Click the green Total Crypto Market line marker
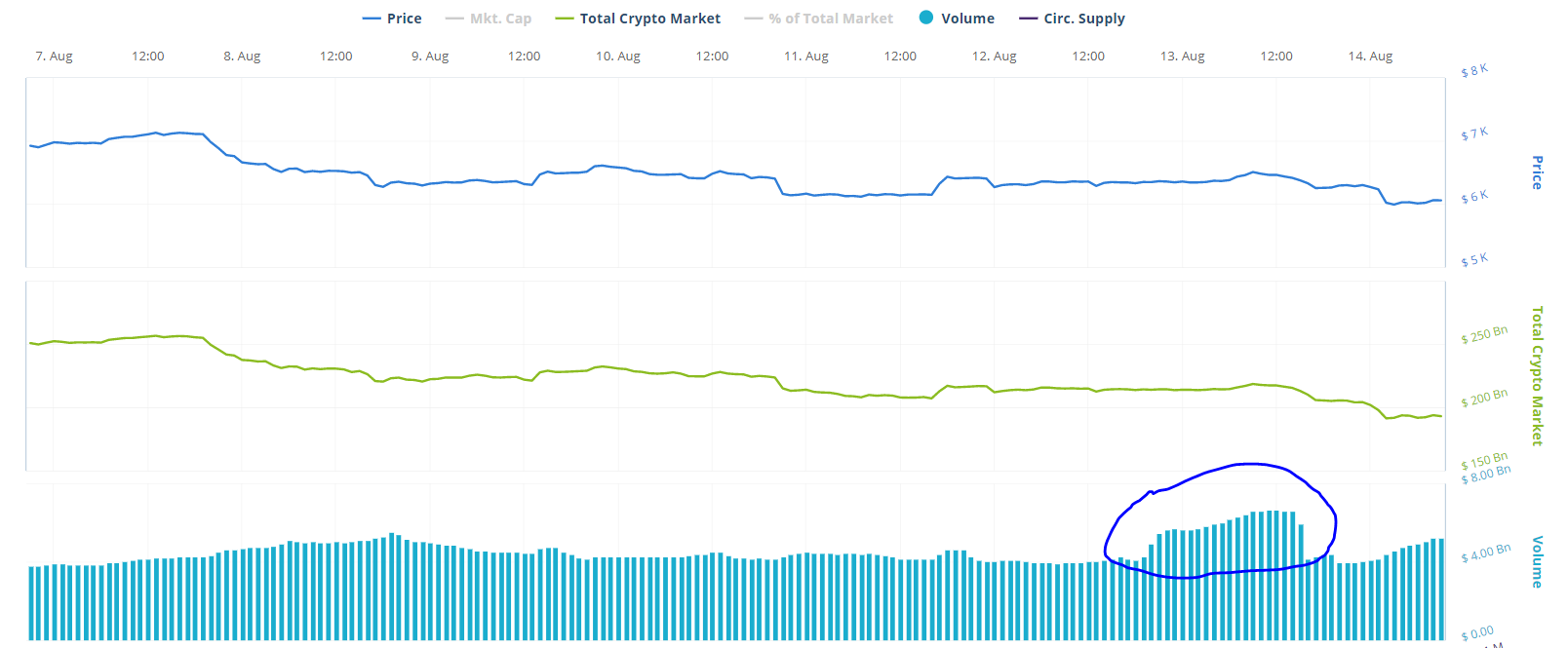1568x648 pixels. 564,19
